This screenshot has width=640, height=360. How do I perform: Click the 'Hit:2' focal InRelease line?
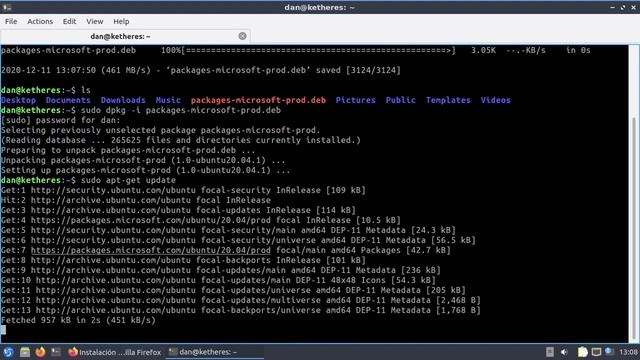click(x=136, y=200)
